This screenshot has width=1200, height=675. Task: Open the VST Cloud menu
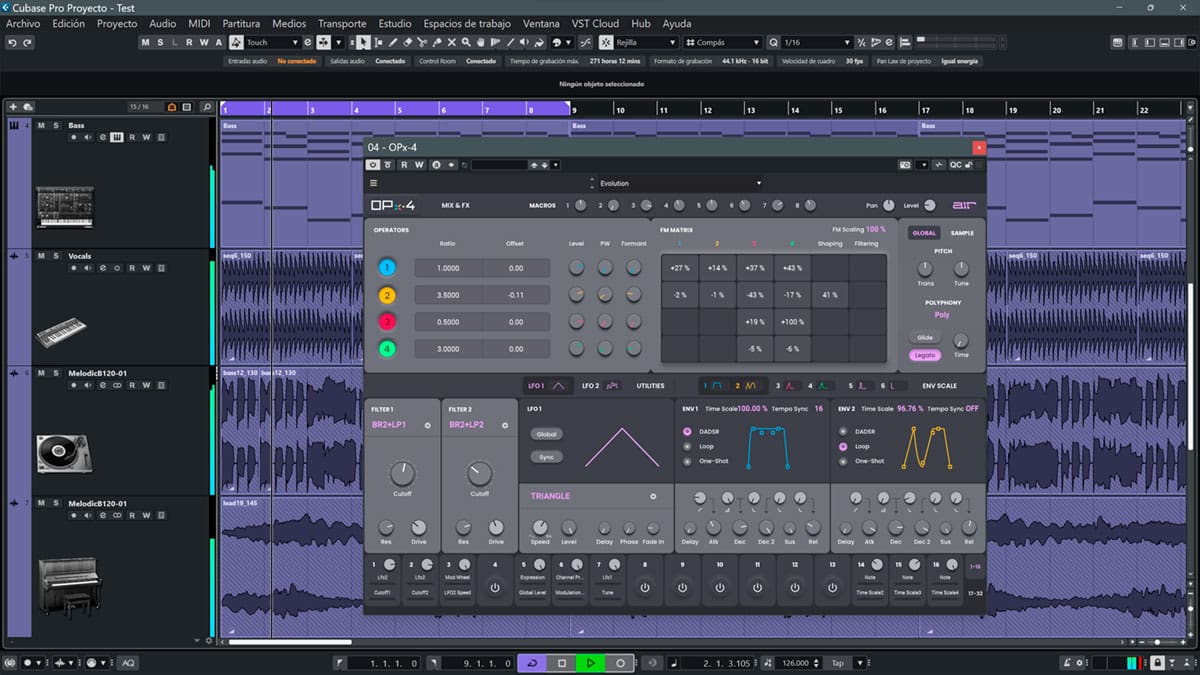point(595,23)
